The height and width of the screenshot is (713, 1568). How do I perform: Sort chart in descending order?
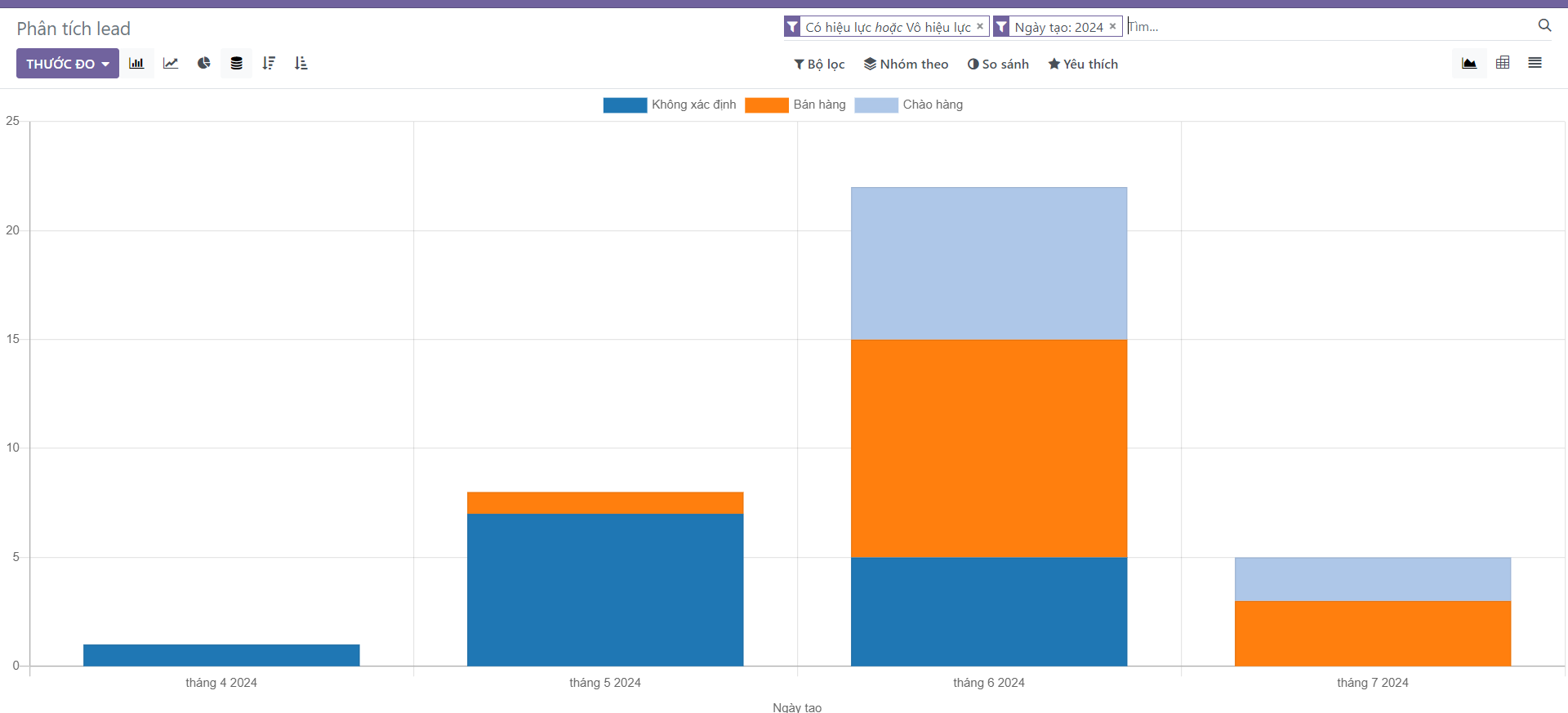pyautogui.click(x=269, y=64)
